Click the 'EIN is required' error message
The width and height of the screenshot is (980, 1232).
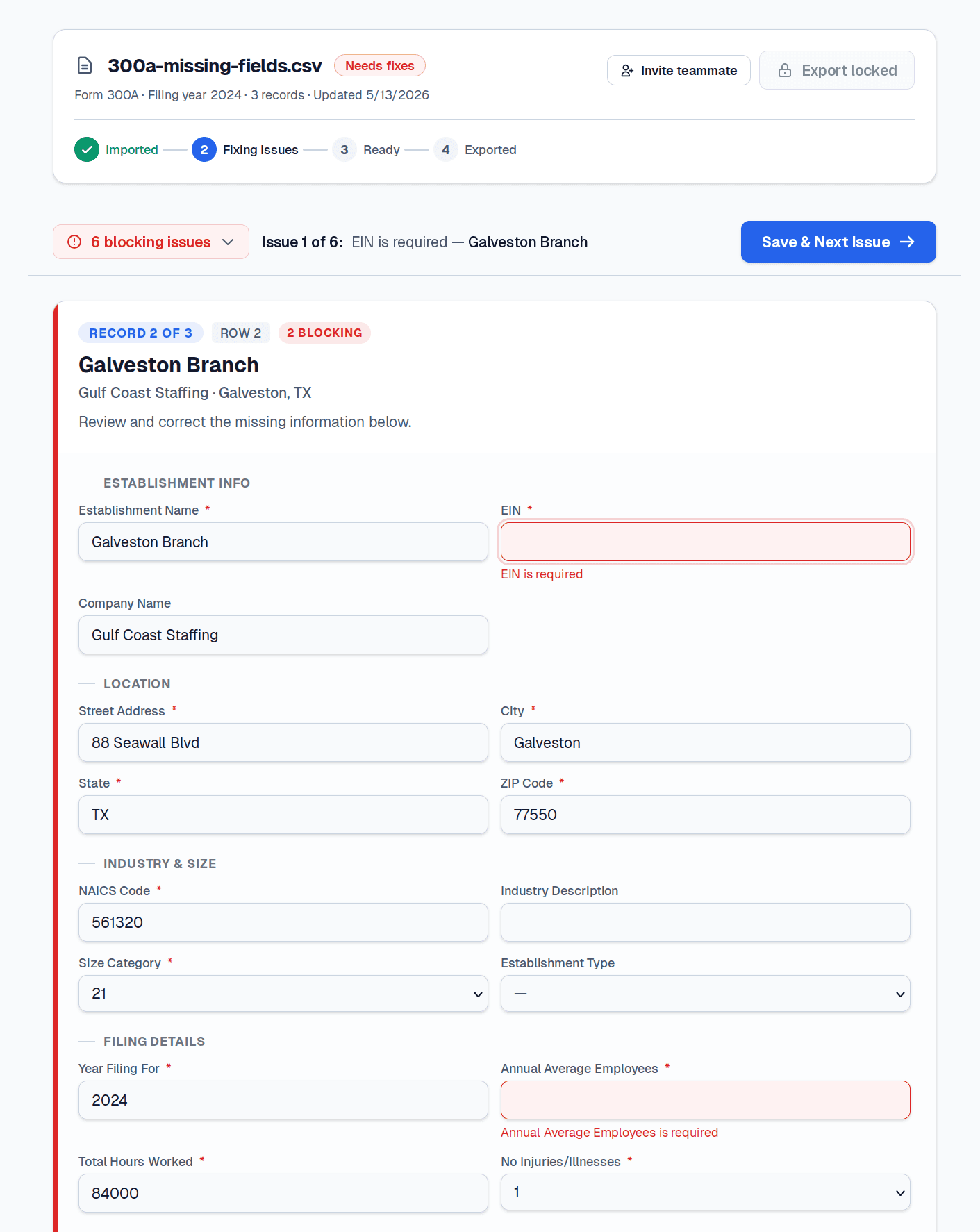click(542, 574)
